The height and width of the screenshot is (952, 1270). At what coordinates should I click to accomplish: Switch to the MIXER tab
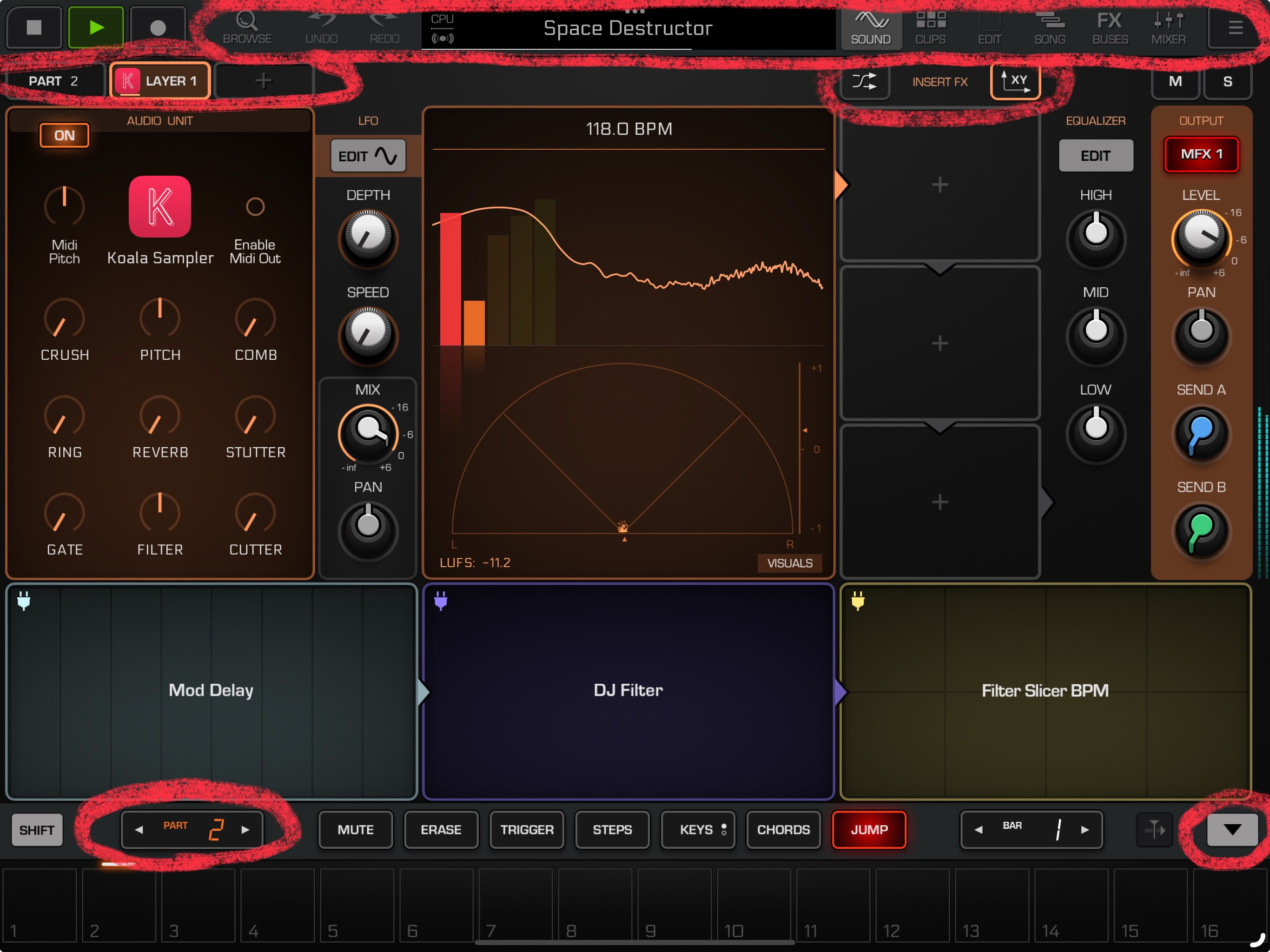[1168, 27]
